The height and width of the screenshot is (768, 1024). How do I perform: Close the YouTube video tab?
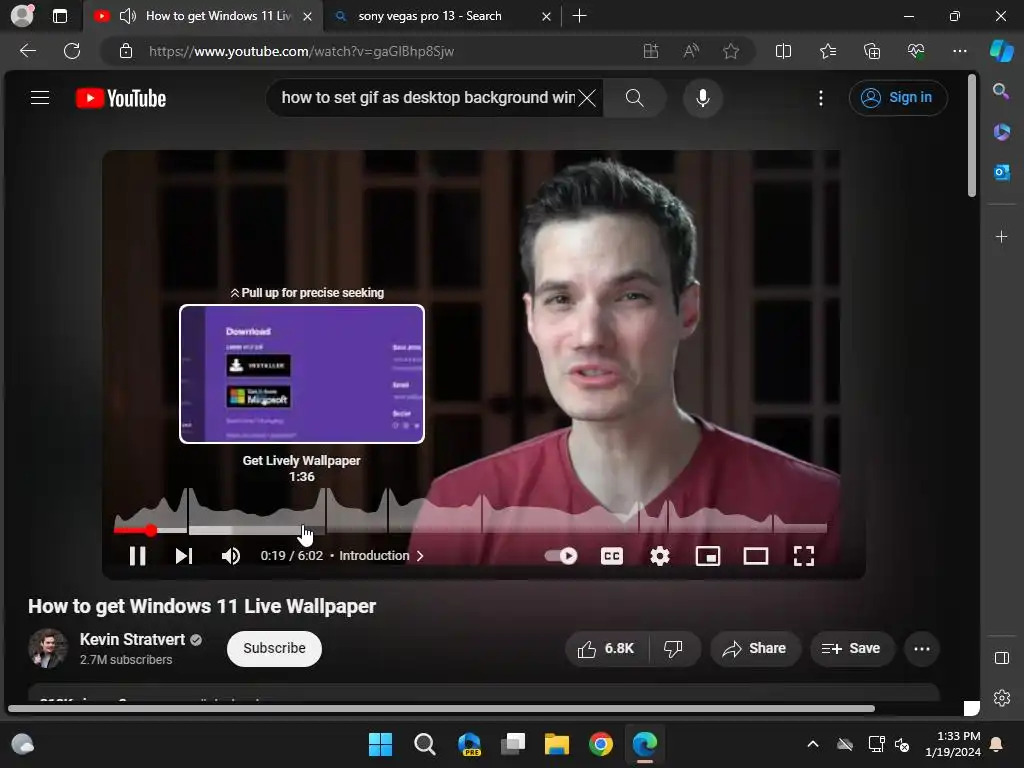[307, 16]
